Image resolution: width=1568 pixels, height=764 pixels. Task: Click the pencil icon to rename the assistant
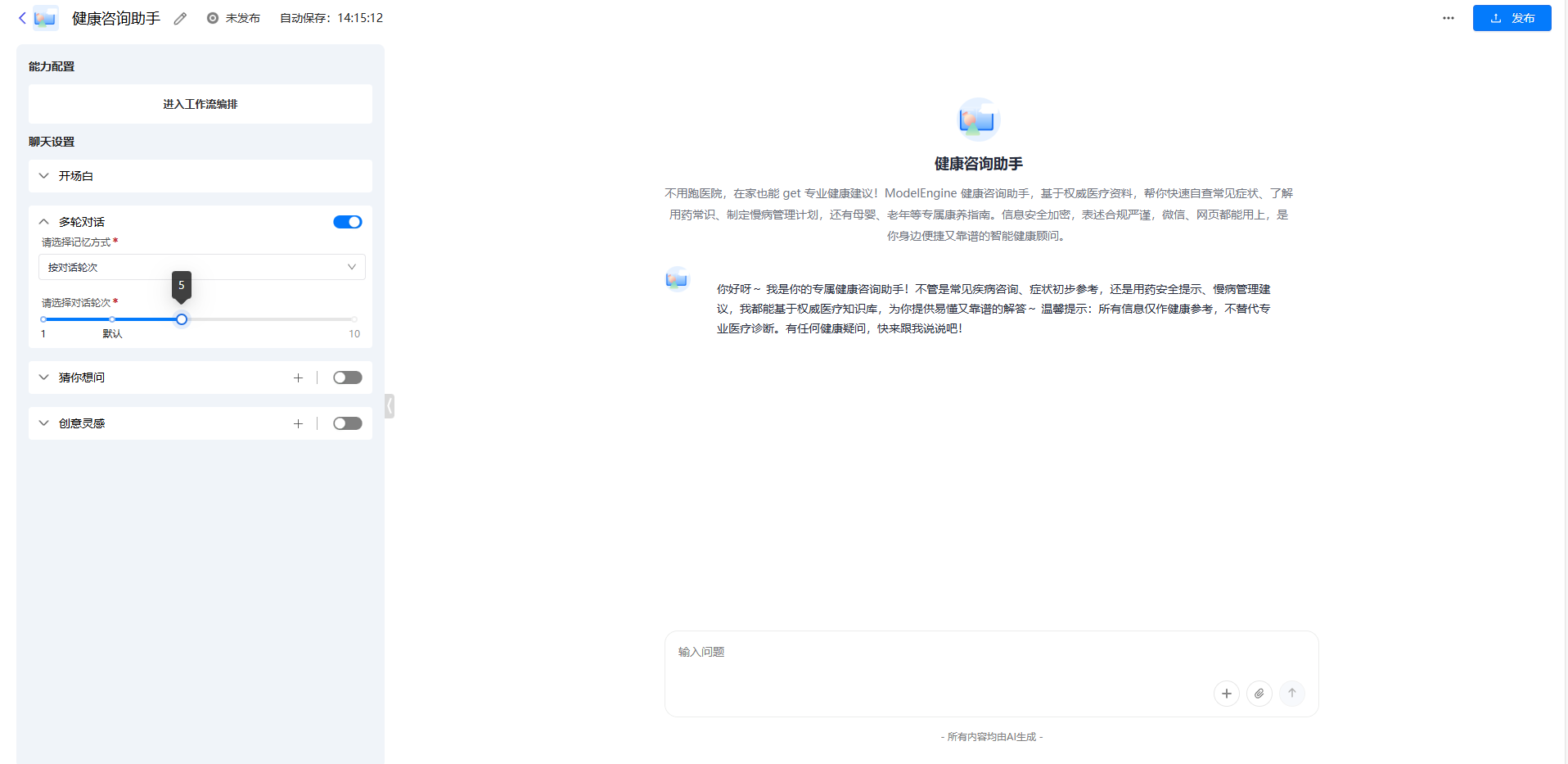click(180, 18)
